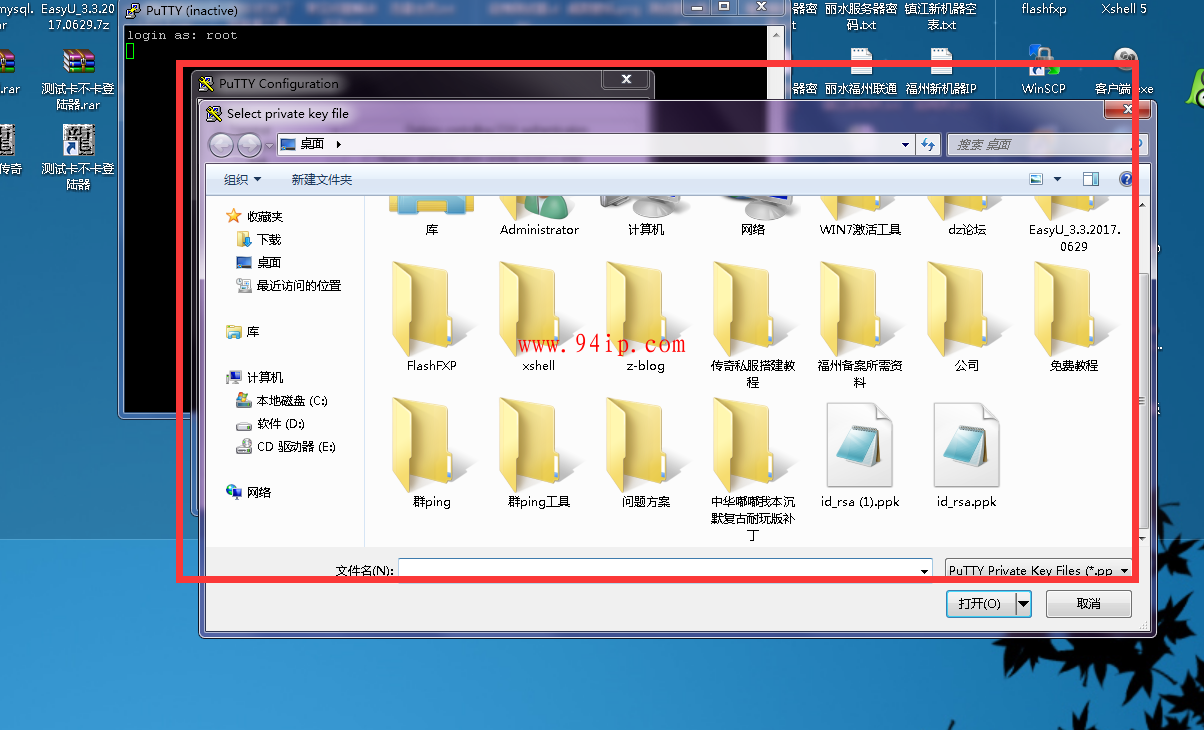The image size is (1204, 730).
Task: Open the help question-mark button
Action: [x=1126, y=180]
